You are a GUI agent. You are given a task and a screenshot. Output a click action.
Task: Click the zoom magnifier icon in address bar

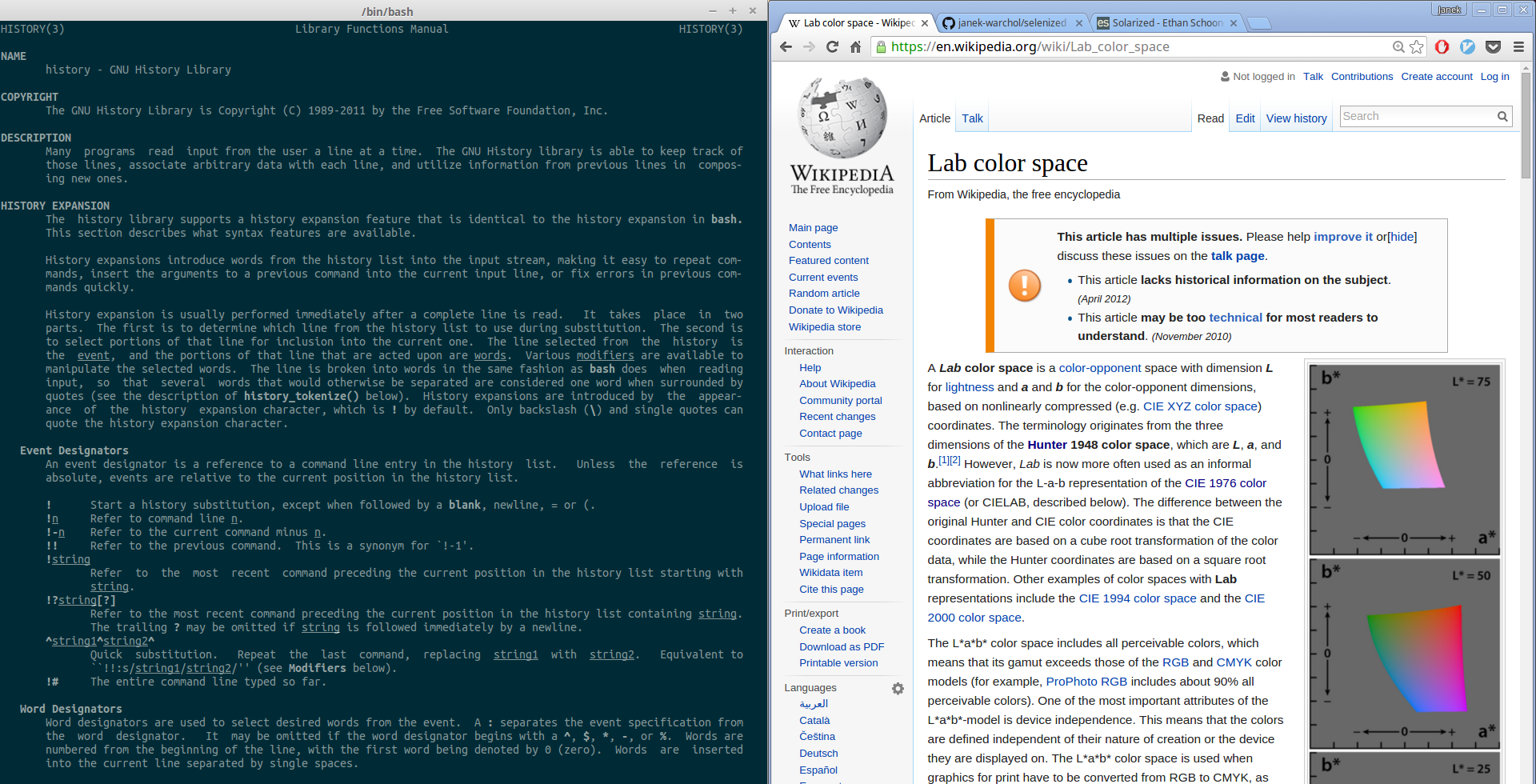click(x=1398, y=47)
